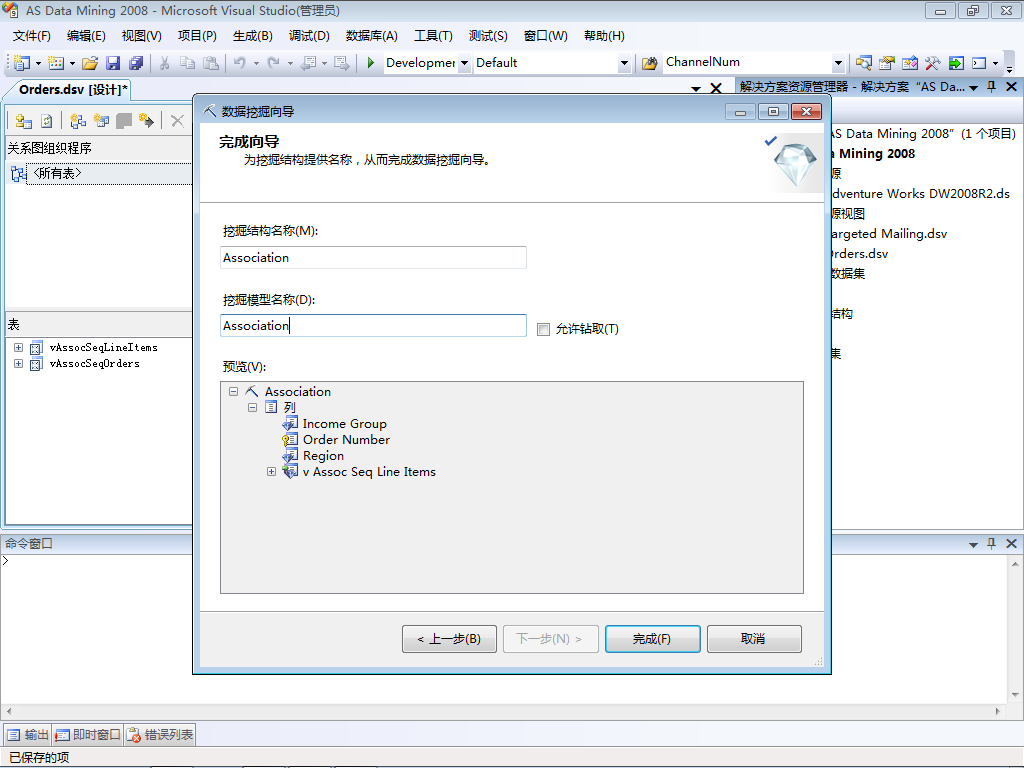The image size is (1024, 768).
Task: Click the Copy toolbar icon
Action: tap(187, 63)
